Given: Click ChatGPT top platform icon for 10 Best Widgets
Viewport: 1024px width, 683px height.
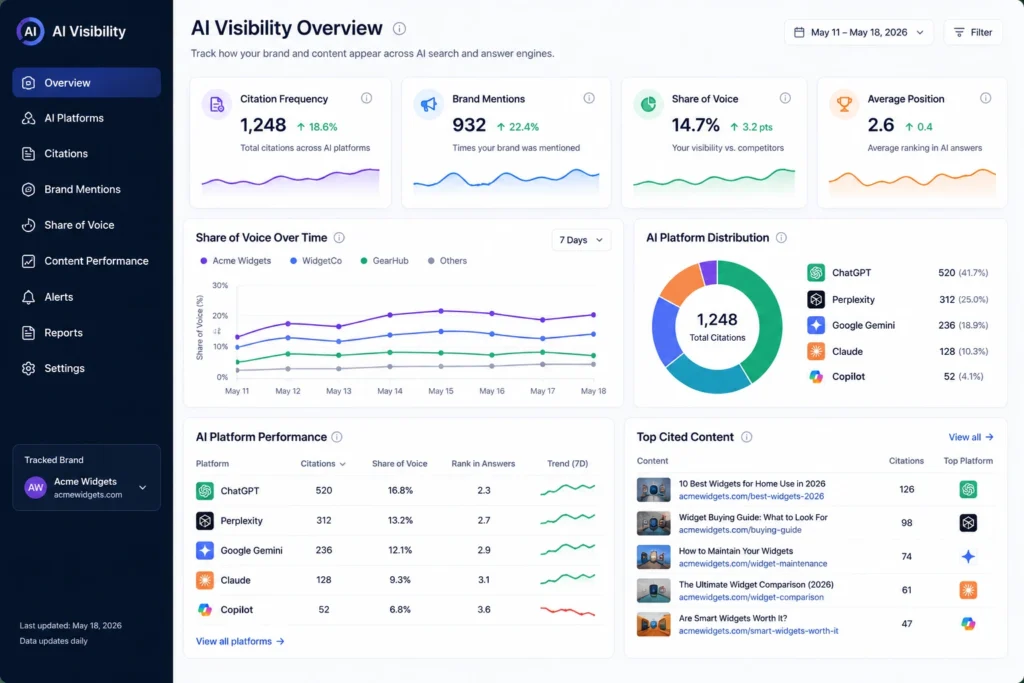Looking at the screenshot, I should tap(968, 489).
